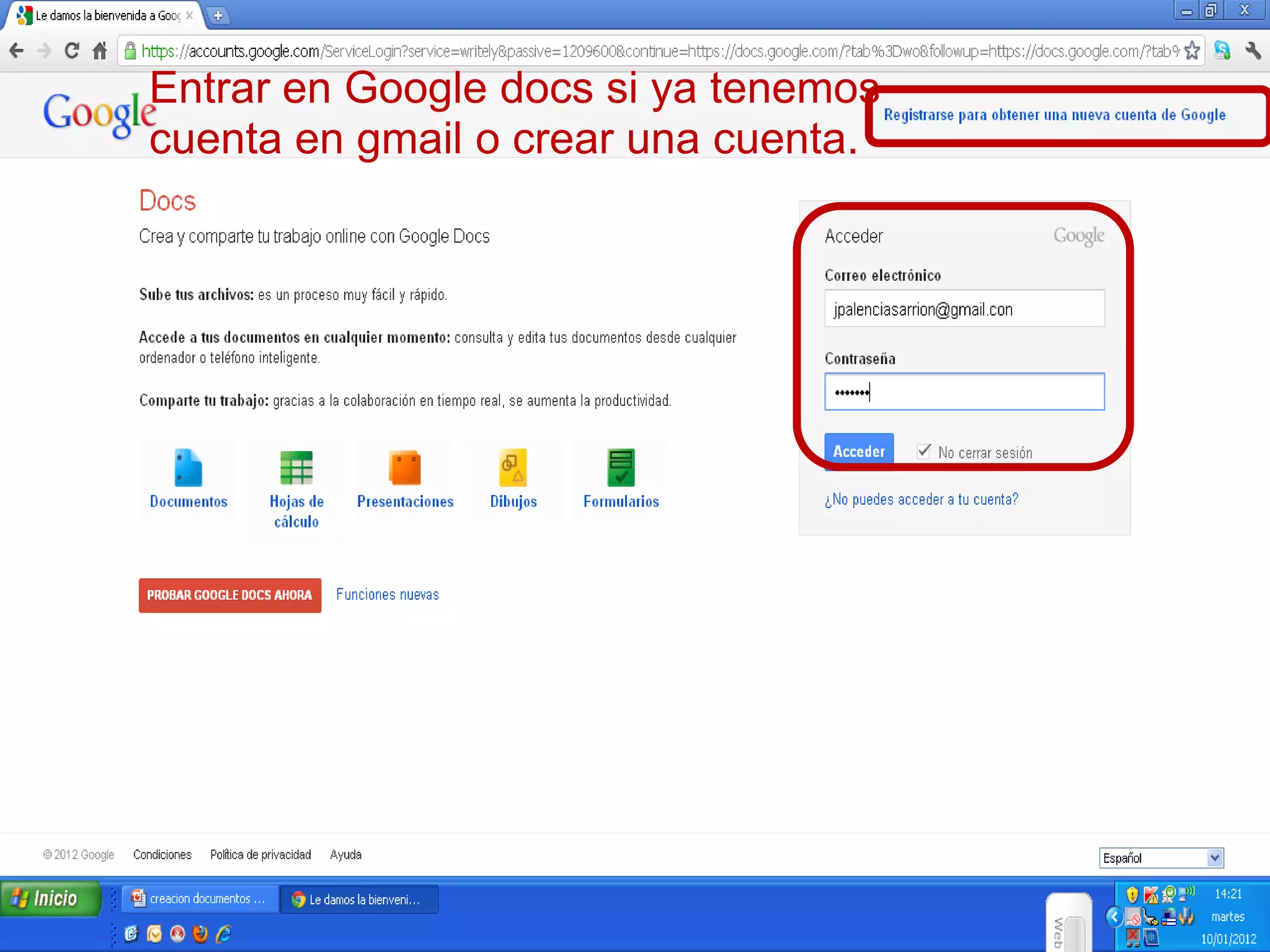Click the address bar URL
Viewport: 1270px width, 952px height.
click(659, 51)
